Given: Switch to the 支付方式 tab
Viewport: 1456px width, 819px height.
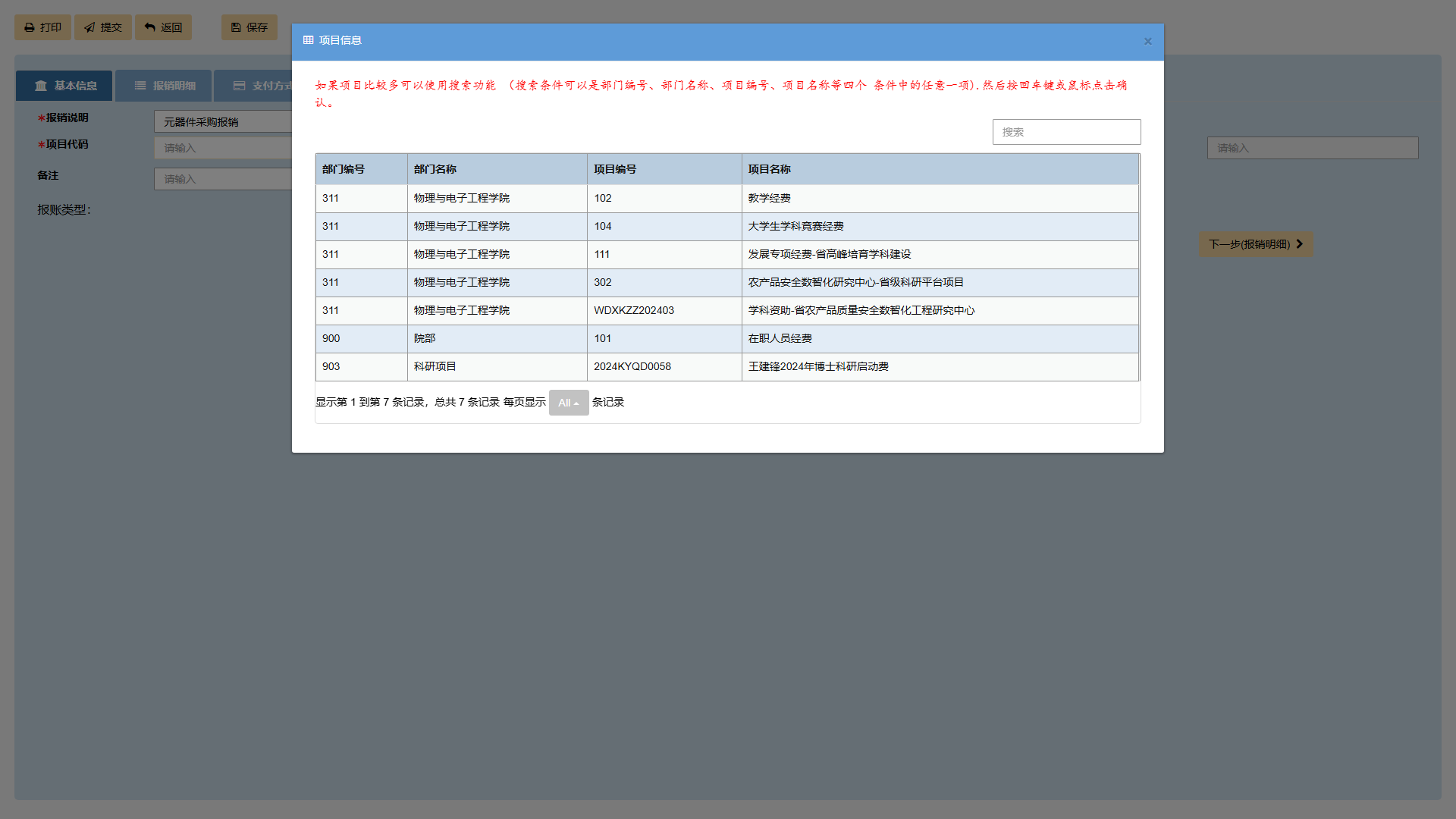Looking at the screenshot, I should tap(253, 86).
